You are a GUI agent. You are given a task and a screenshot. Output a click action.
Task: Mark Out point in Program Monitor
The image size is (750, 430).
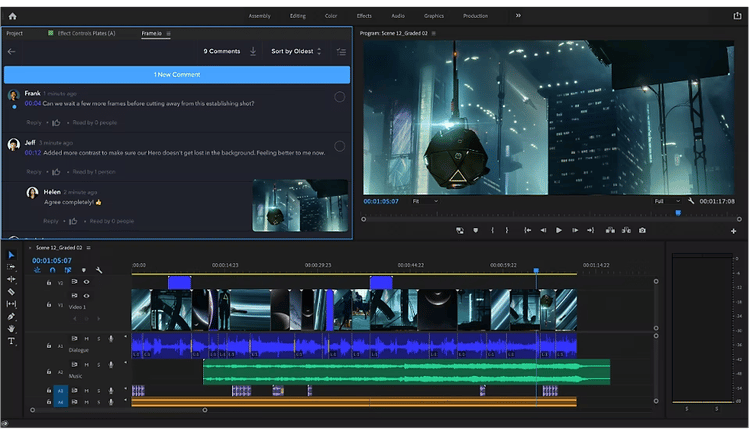click(507, 231)
